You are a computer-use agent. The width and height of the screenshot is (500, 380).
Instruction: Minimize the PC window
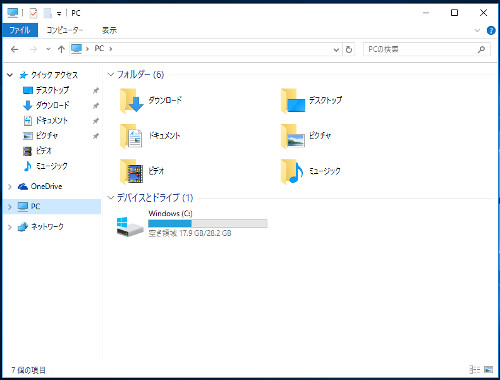(x=426, y=13)
